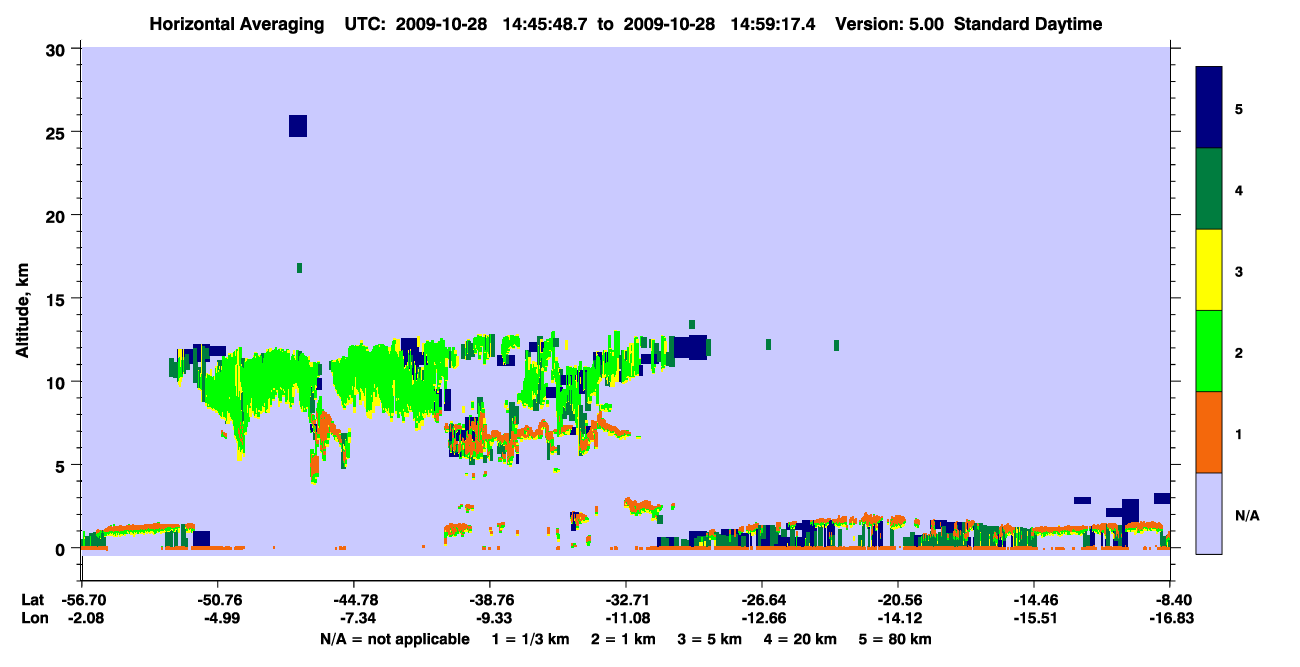Image resolution: width=1300 pixels, height=667 pixels.
Task: Click longitude value -12.66
Action: (761, 618)
